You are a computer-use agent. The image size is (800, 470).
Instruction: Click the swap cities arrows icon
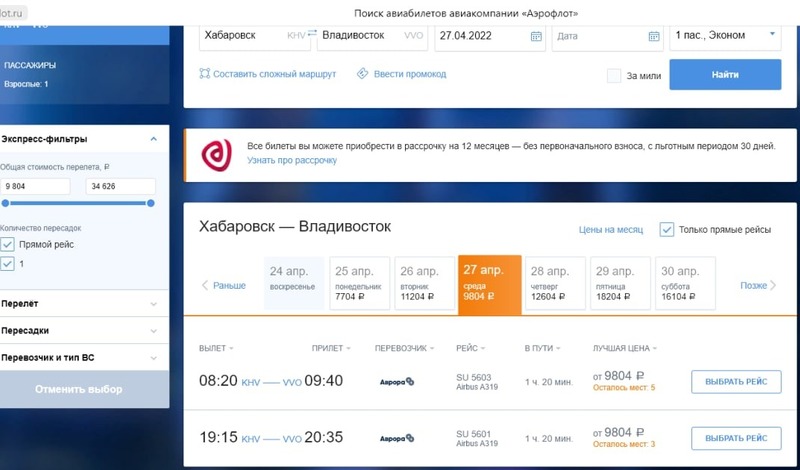pyautogui.click(x=312, y=33)
